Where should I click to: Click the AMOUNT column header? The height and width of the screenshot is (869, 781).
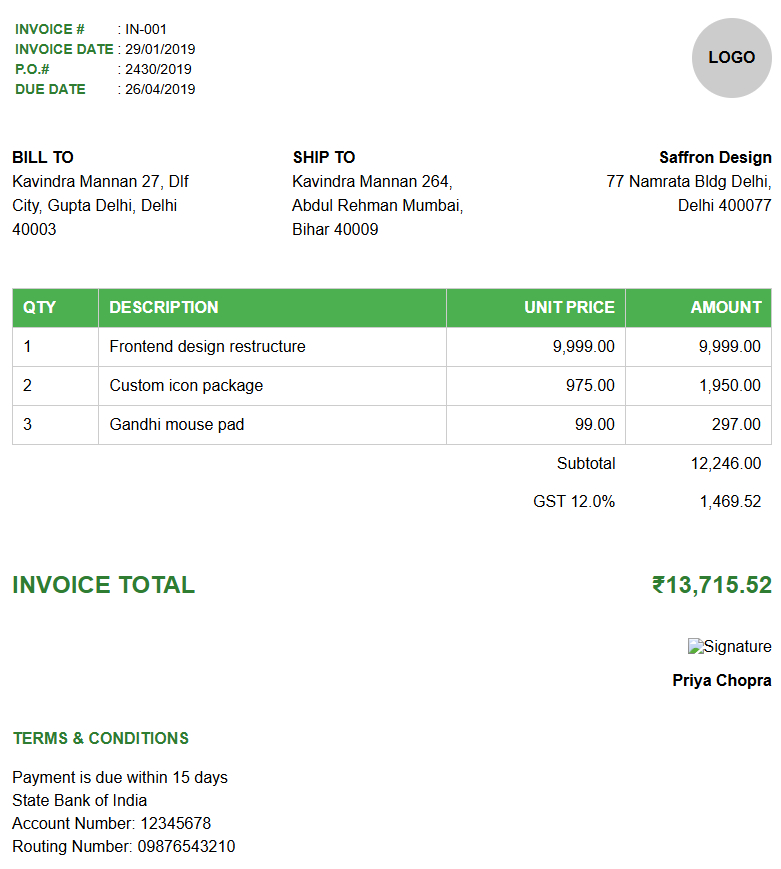coord(725,307)
